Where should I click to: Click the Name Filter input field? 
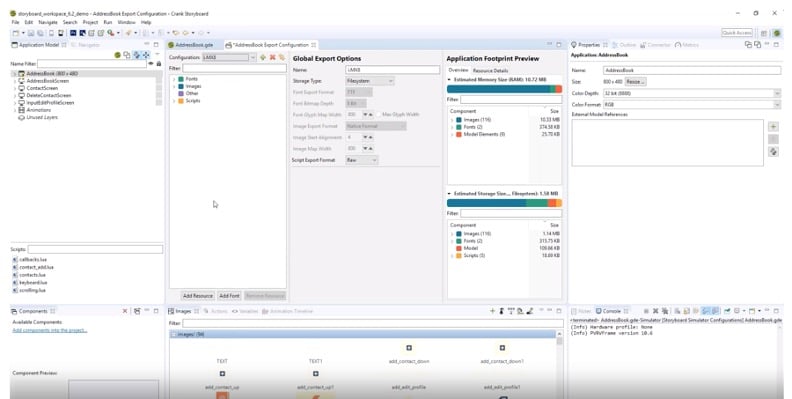coord(91,64)
